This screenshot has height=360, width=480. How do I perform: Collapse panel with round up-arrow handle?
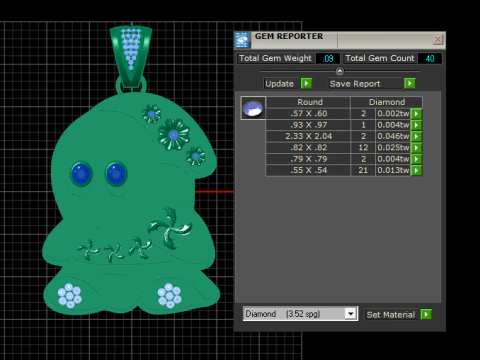[x=340, y=71]
